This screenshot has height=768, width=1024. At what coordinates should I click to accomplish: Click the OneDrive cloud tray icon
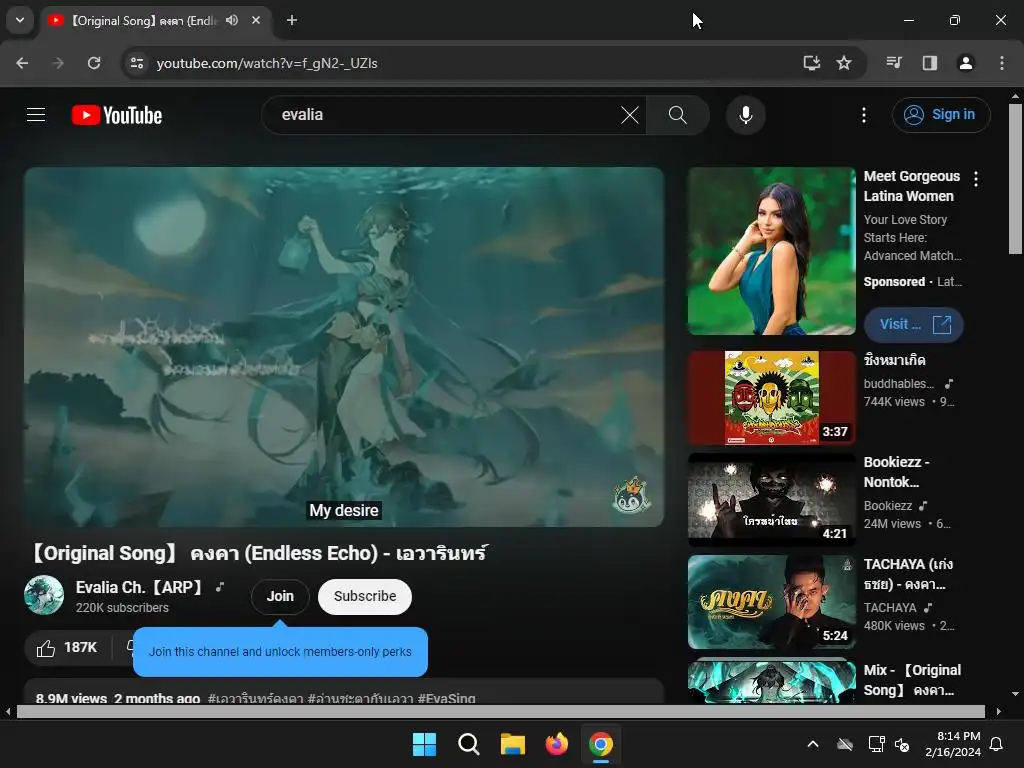(845, 744)
